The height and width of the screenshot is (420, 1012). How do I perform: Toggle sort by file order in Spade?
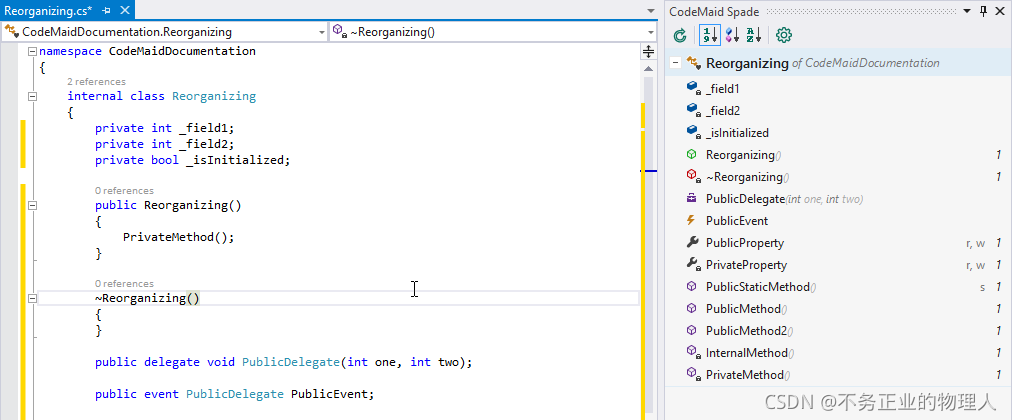point(710,35)
